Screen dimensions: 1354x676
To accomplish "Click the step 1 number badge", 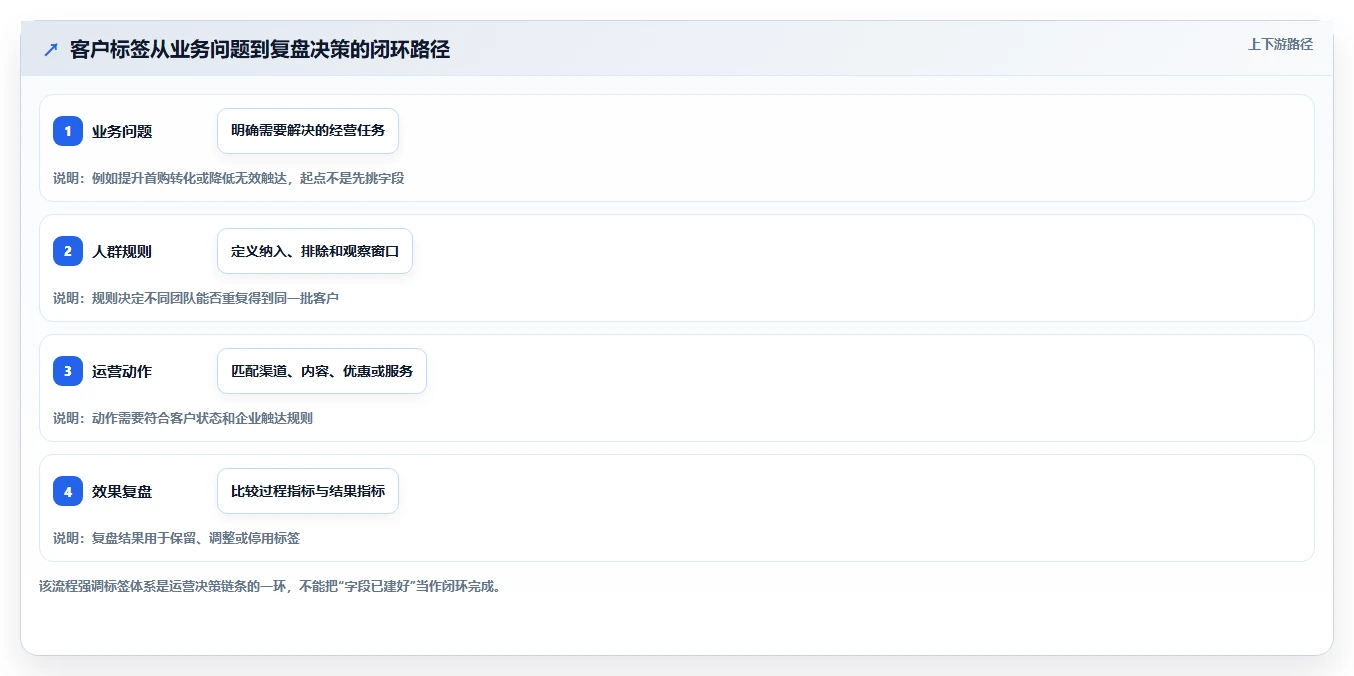I will click(68, 131).
